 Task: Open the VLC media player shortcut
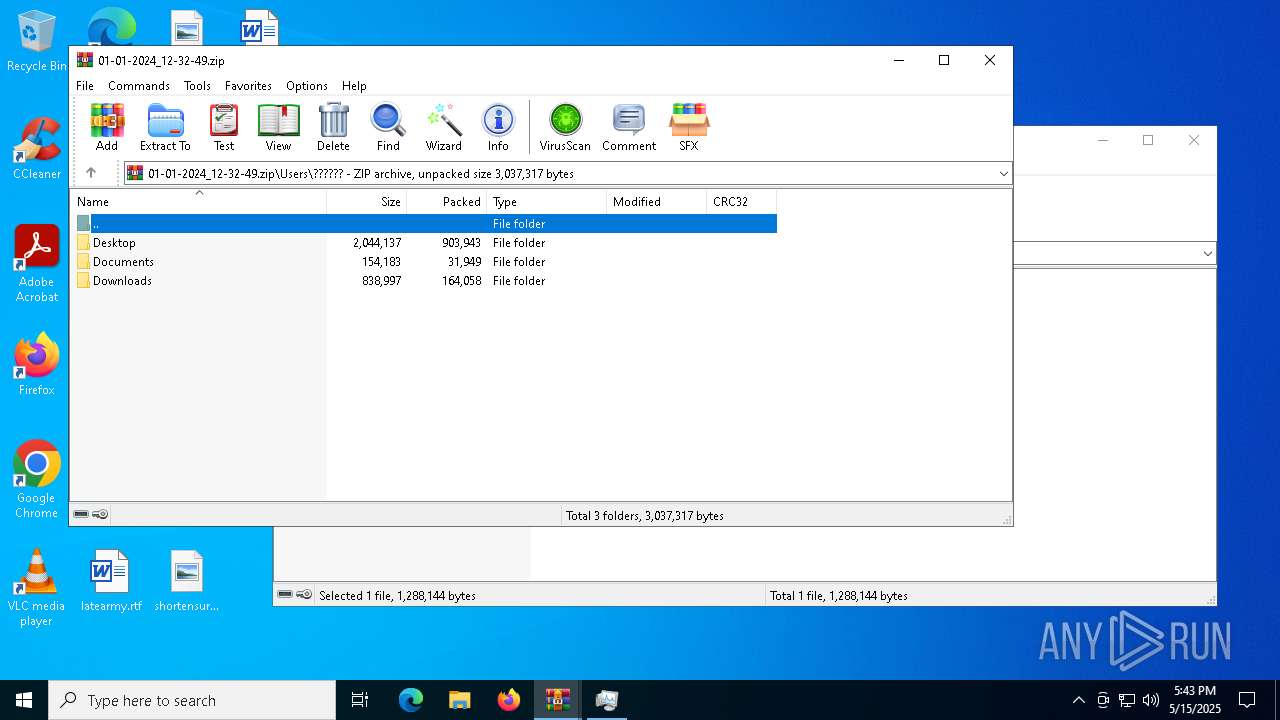[x=36, y=588]
